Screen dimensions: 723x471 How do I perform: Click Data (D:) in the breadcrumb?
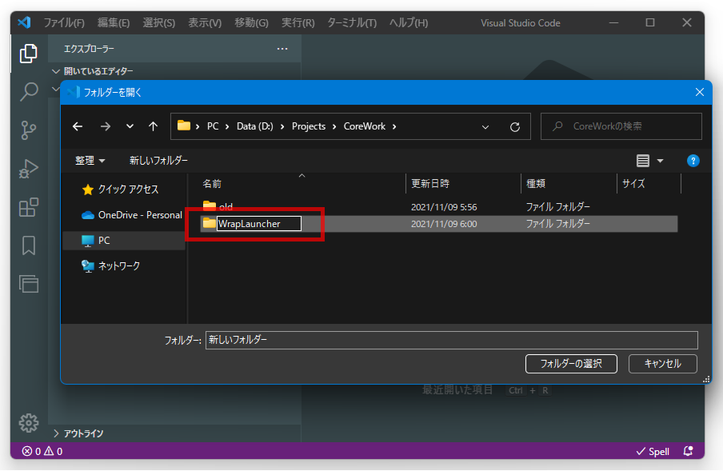[x=255, y=126]
